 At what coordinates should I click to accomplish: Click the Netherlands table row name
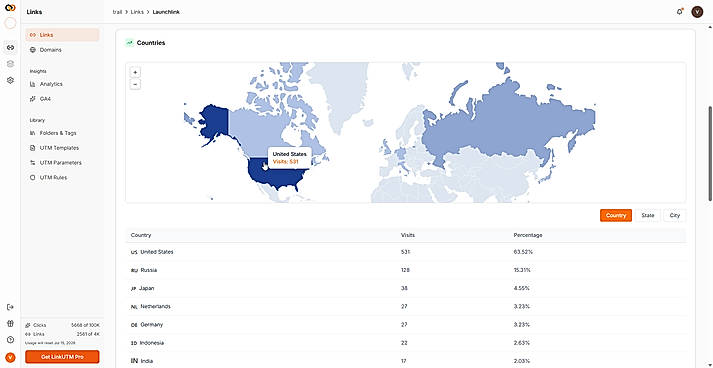[156, 307]
